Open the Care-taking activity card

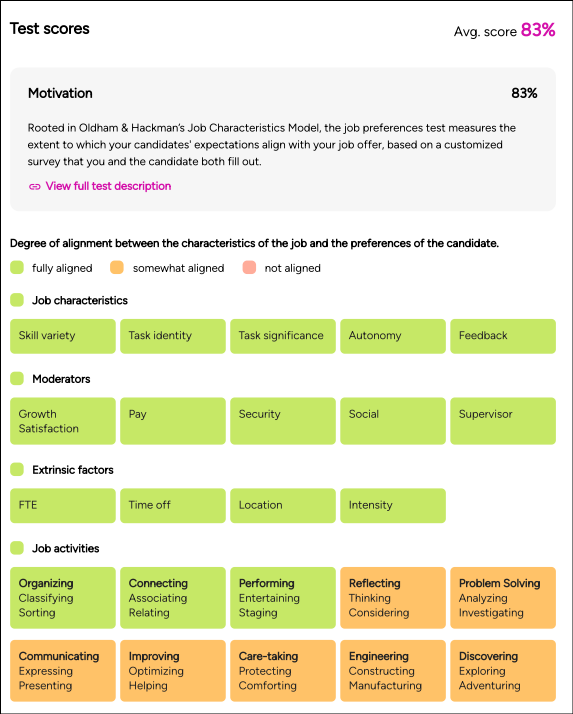(283, 671)
